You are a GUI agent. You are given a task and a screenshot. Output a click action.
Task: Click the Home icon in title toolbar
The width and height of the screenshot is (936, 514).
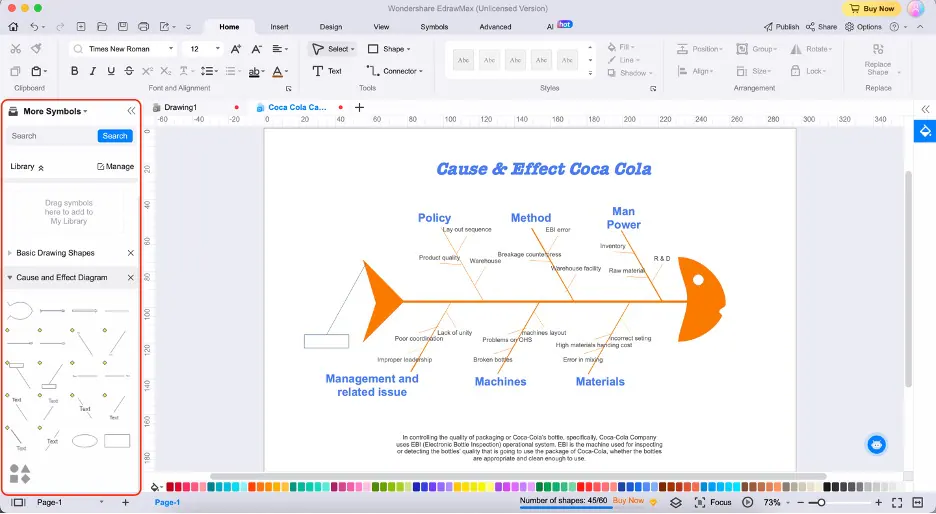click(x=13, y=27)
